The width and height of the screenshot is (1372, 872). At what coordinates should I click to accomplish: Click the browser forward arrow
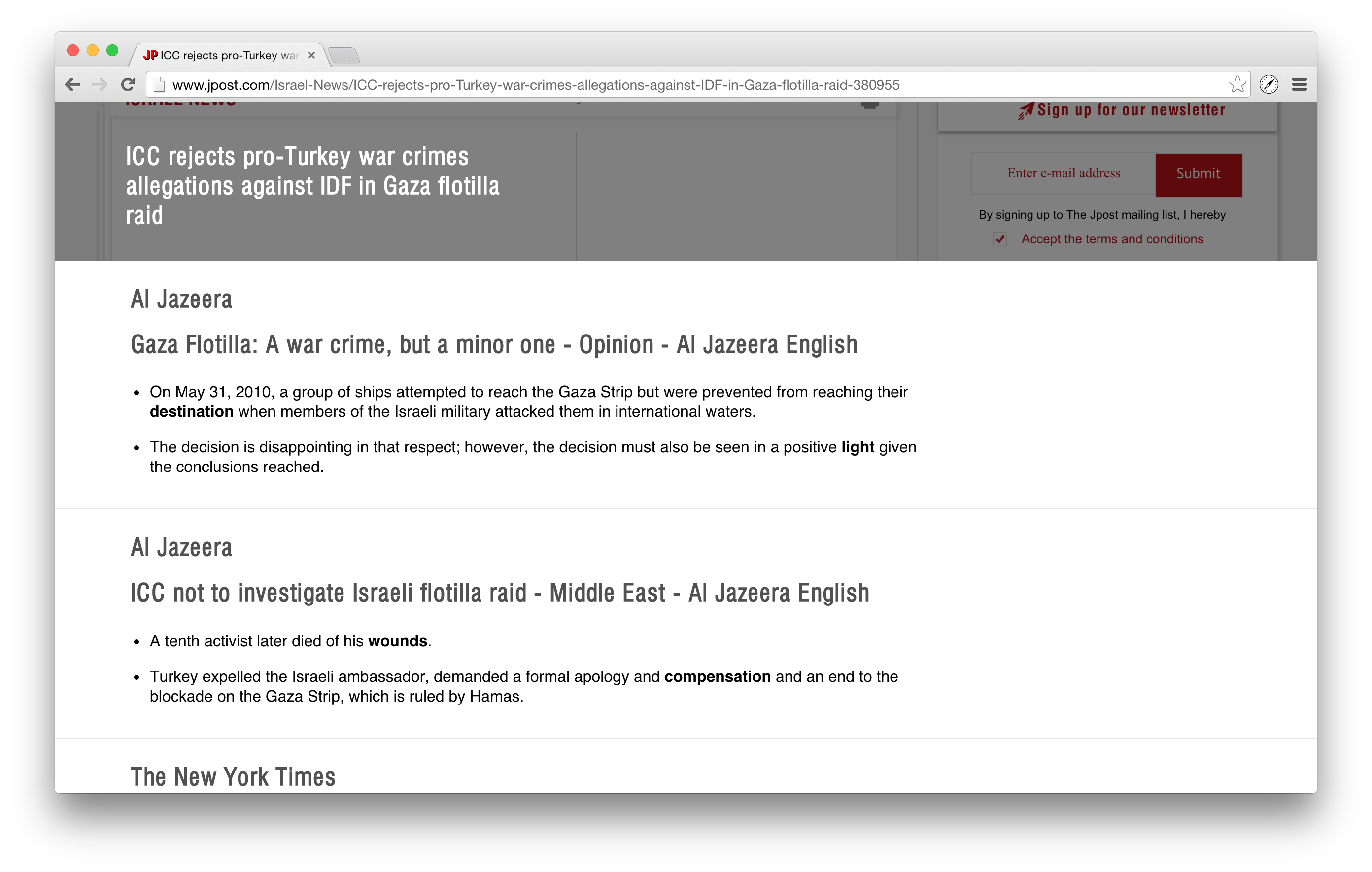pos(100,85)
